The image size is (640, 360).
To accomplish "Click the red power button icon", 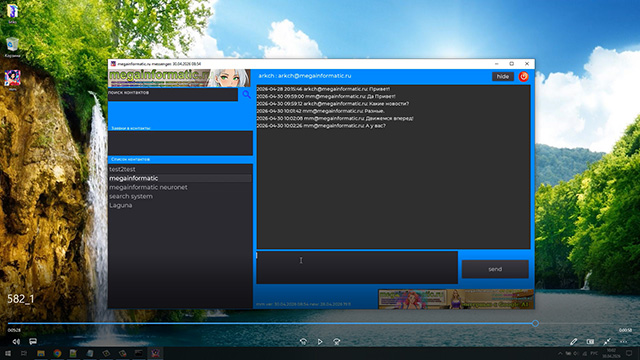I will (x=523, y=76).
